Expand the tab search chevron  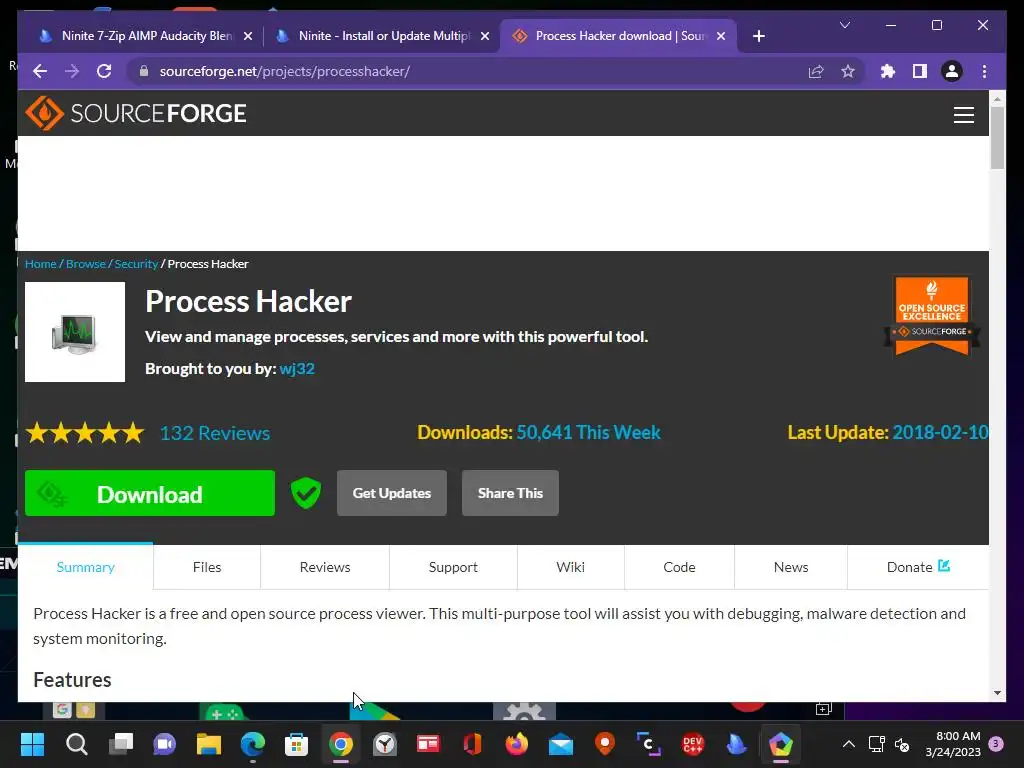pos(844,25)
